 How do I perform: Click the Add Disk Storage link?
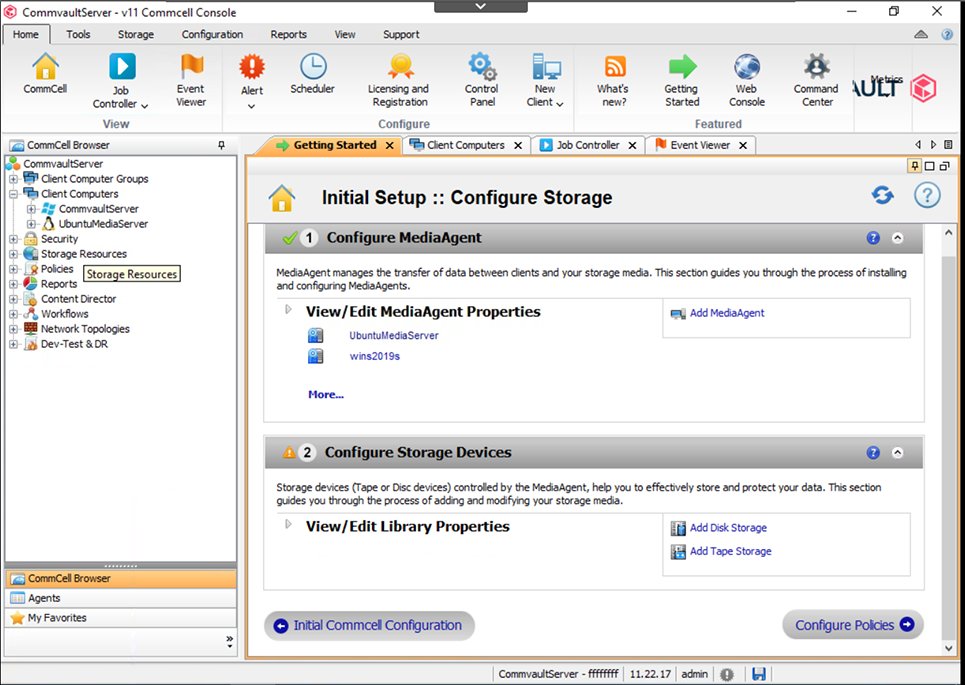point(728,528)
